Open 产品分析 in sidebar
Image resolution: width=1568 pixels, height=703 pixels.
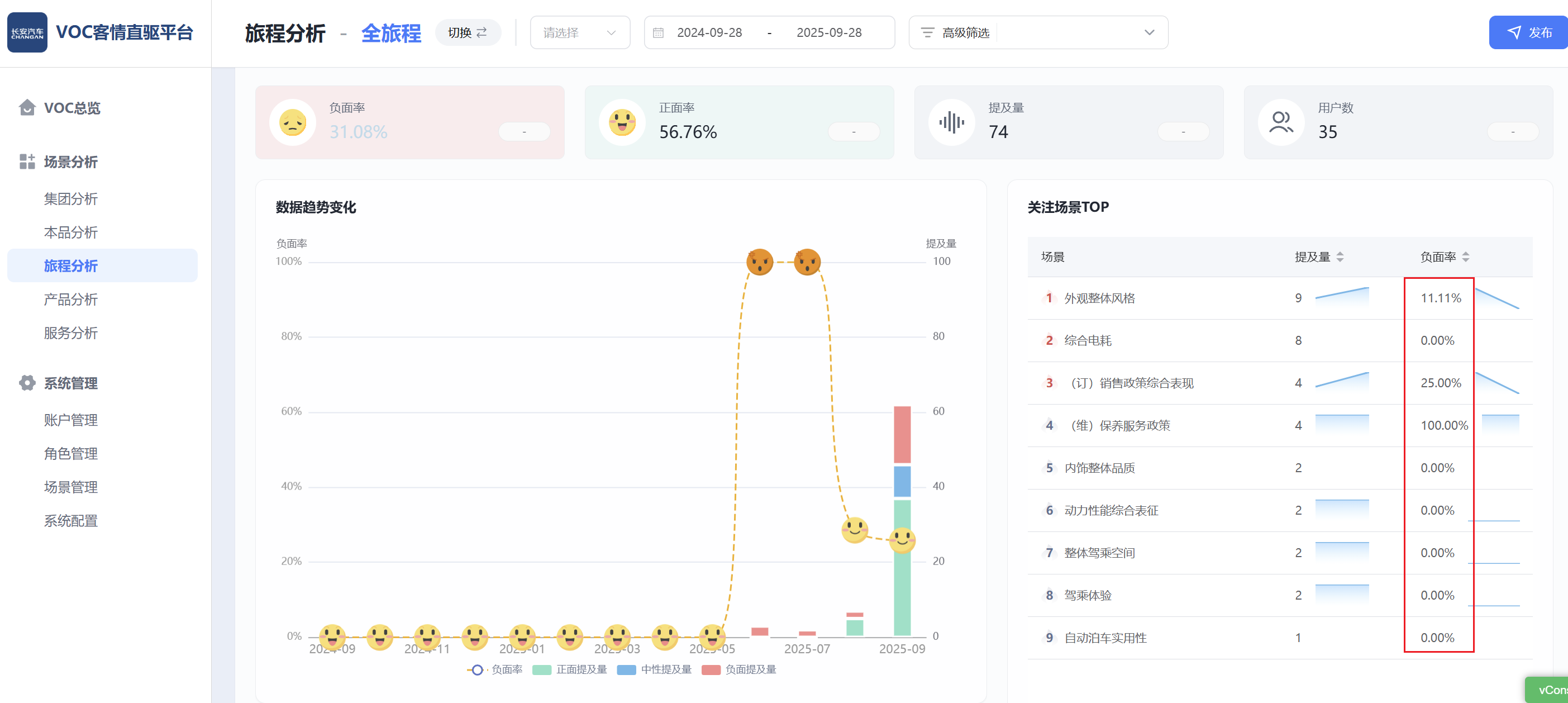(70, 300)
